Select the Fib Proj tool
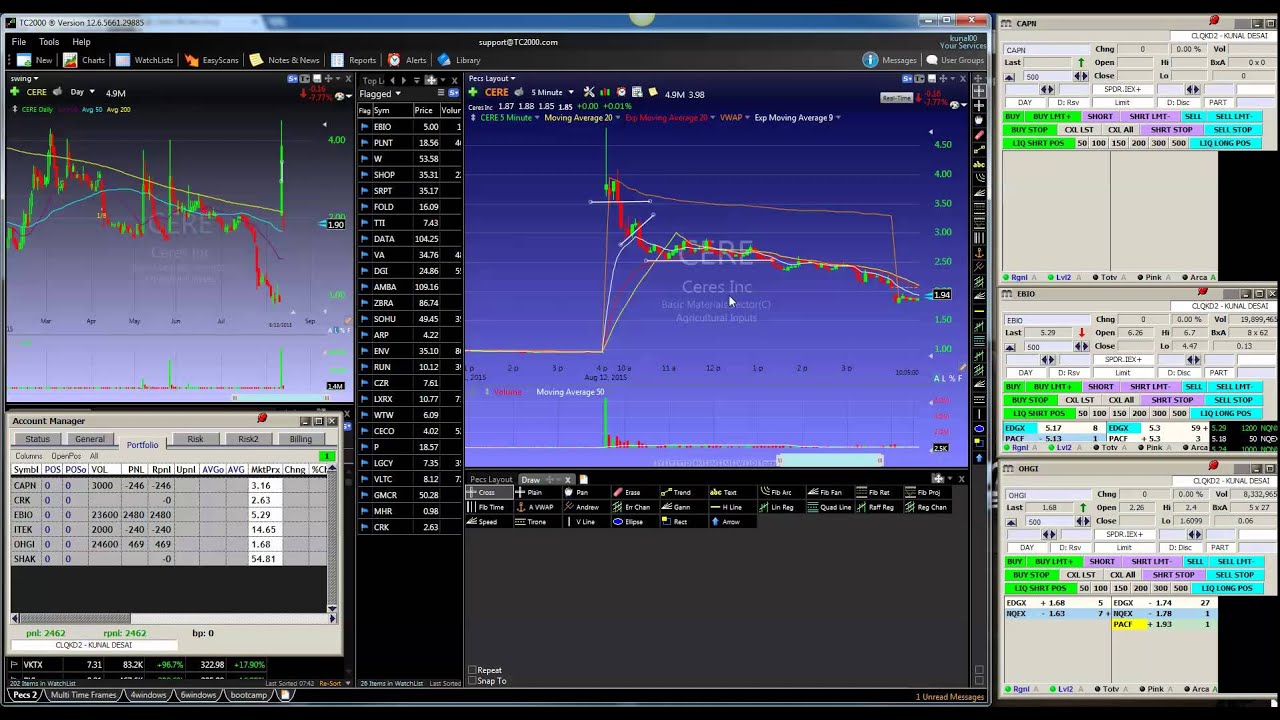Screen dimensions: 1280x720 [928, 492]
